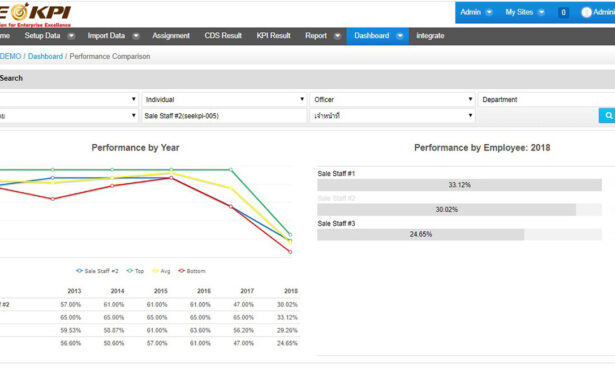This screenshot has width=615, height=384.
Task: Open the Report menu
Action: click(x=316, y=36)
